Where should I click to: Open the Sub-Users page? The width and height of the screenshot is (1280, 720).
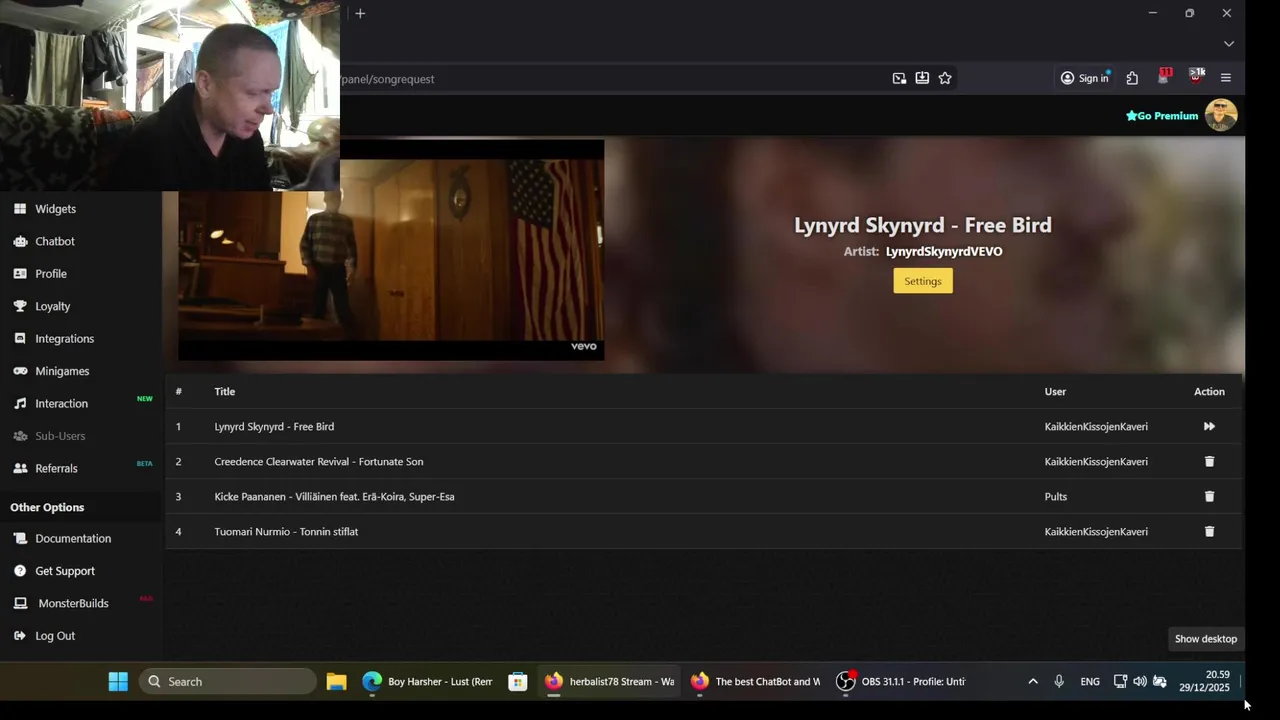(60, 436)
